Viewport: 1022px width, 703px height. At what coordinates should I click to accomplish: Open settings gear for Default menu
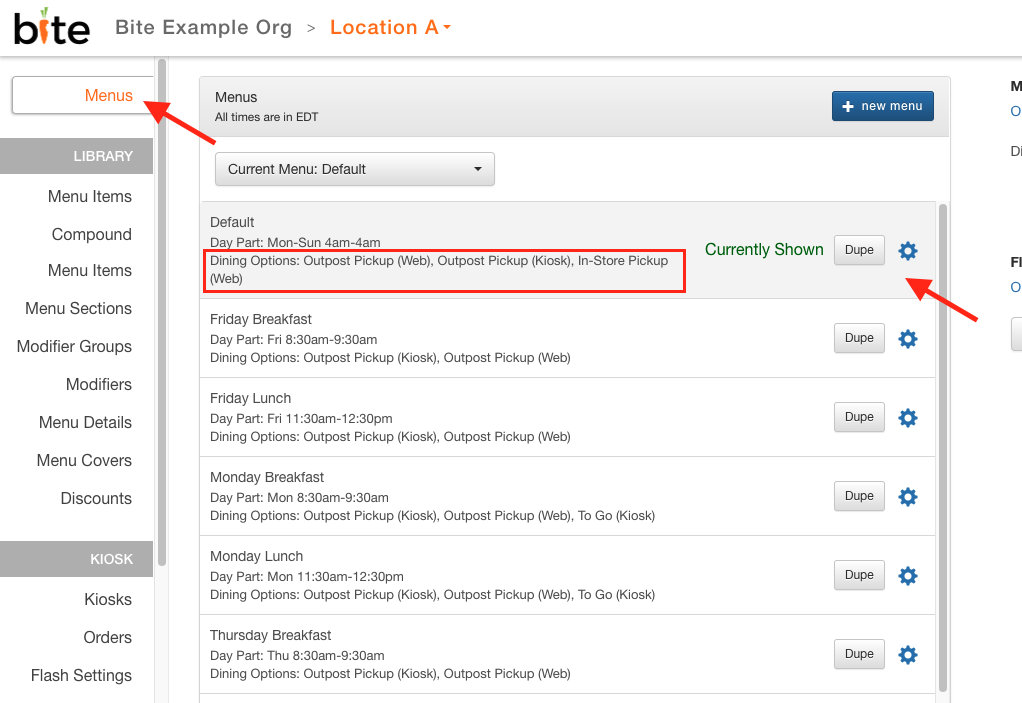coord(907,251)
